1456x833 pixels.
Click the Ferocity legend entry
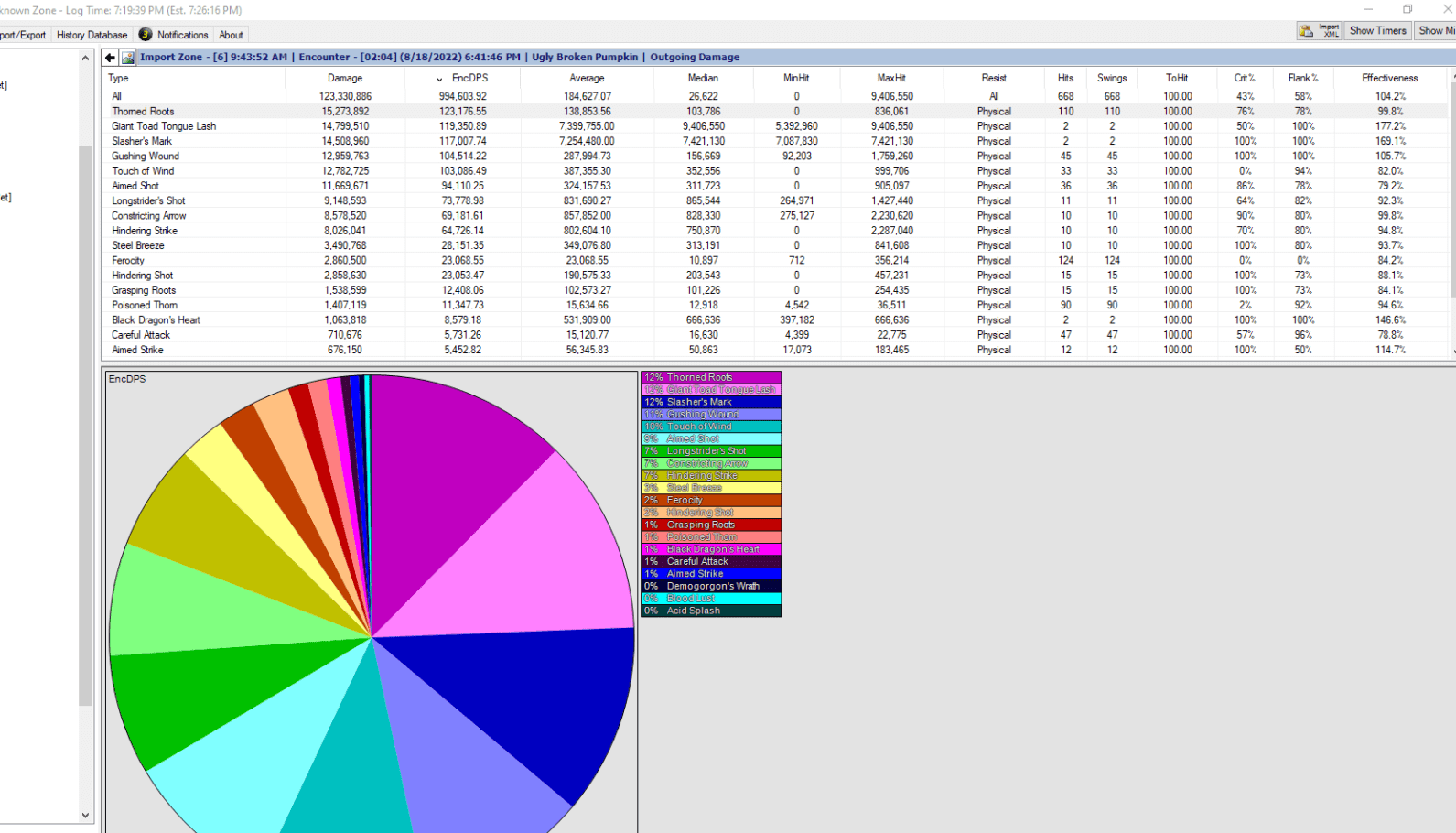[x=711, y=501]
